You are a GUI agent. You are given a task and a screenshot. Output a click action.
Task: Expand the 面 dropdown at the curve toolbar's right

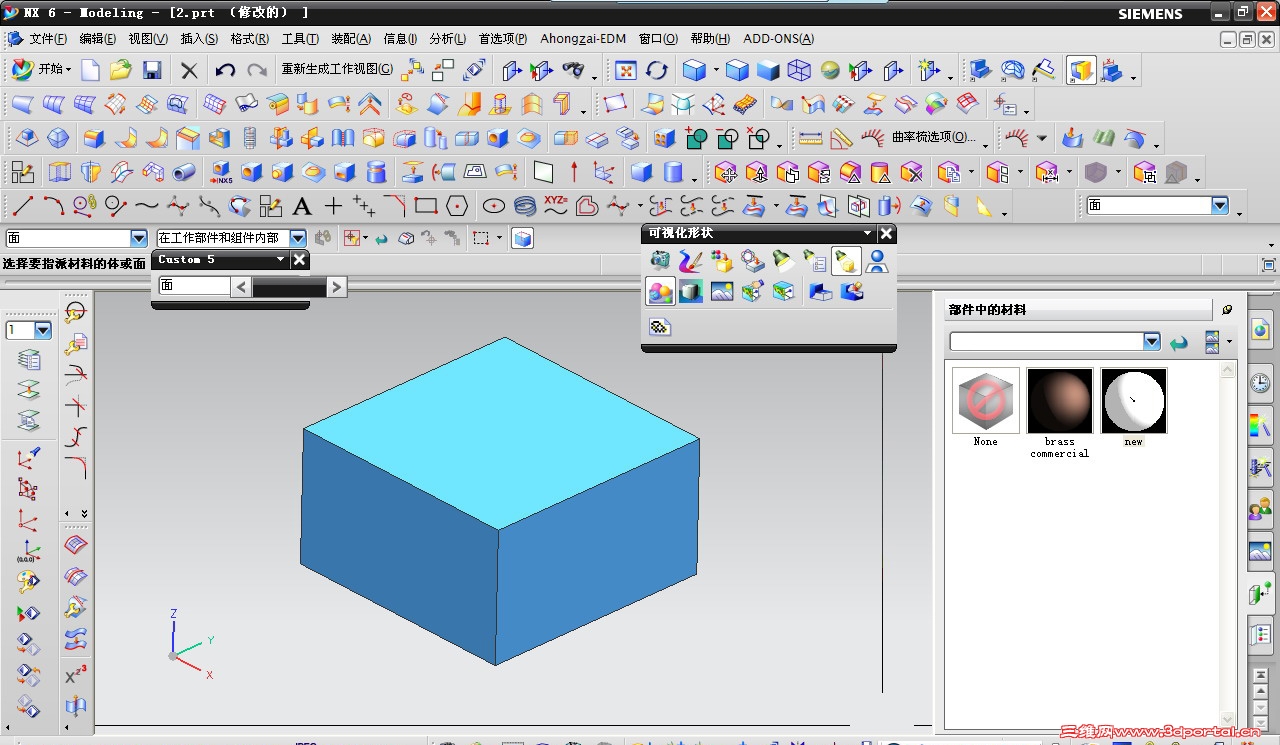(1220, 205)
